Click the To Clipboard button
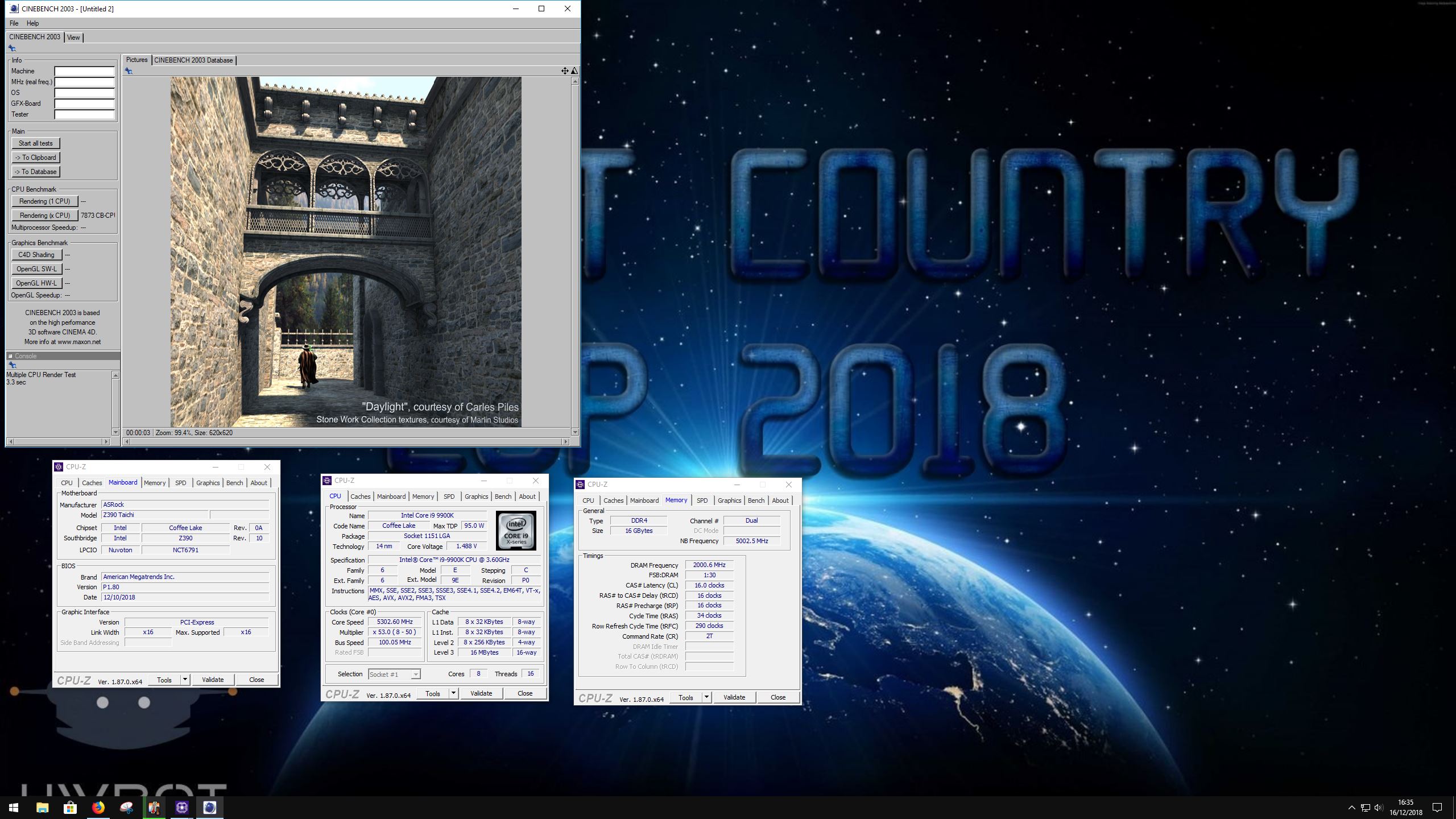Viewport: 1456px width, 819px height. (x=36, y=158)
